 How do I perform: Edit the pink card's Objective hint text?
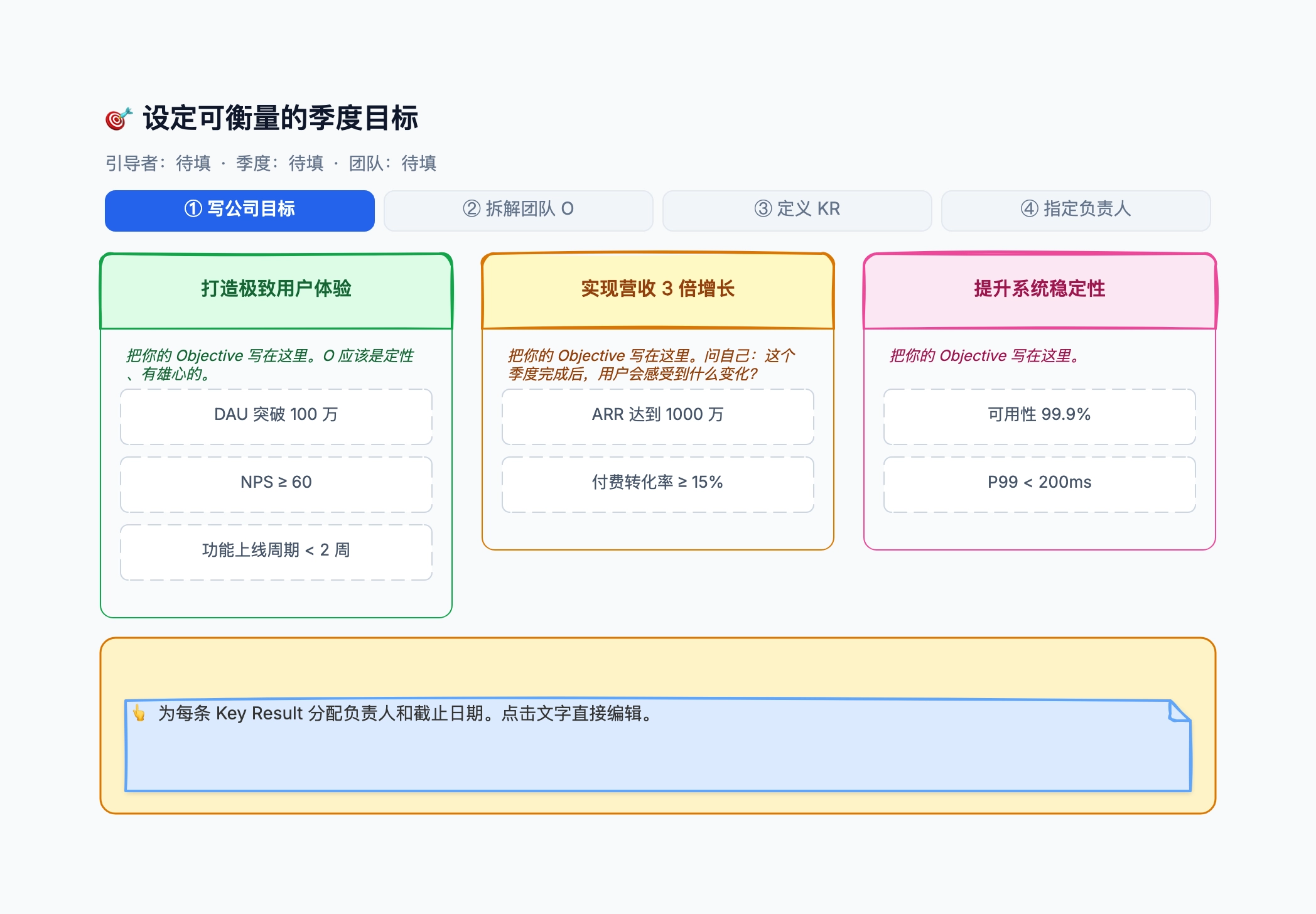point(984,356)
